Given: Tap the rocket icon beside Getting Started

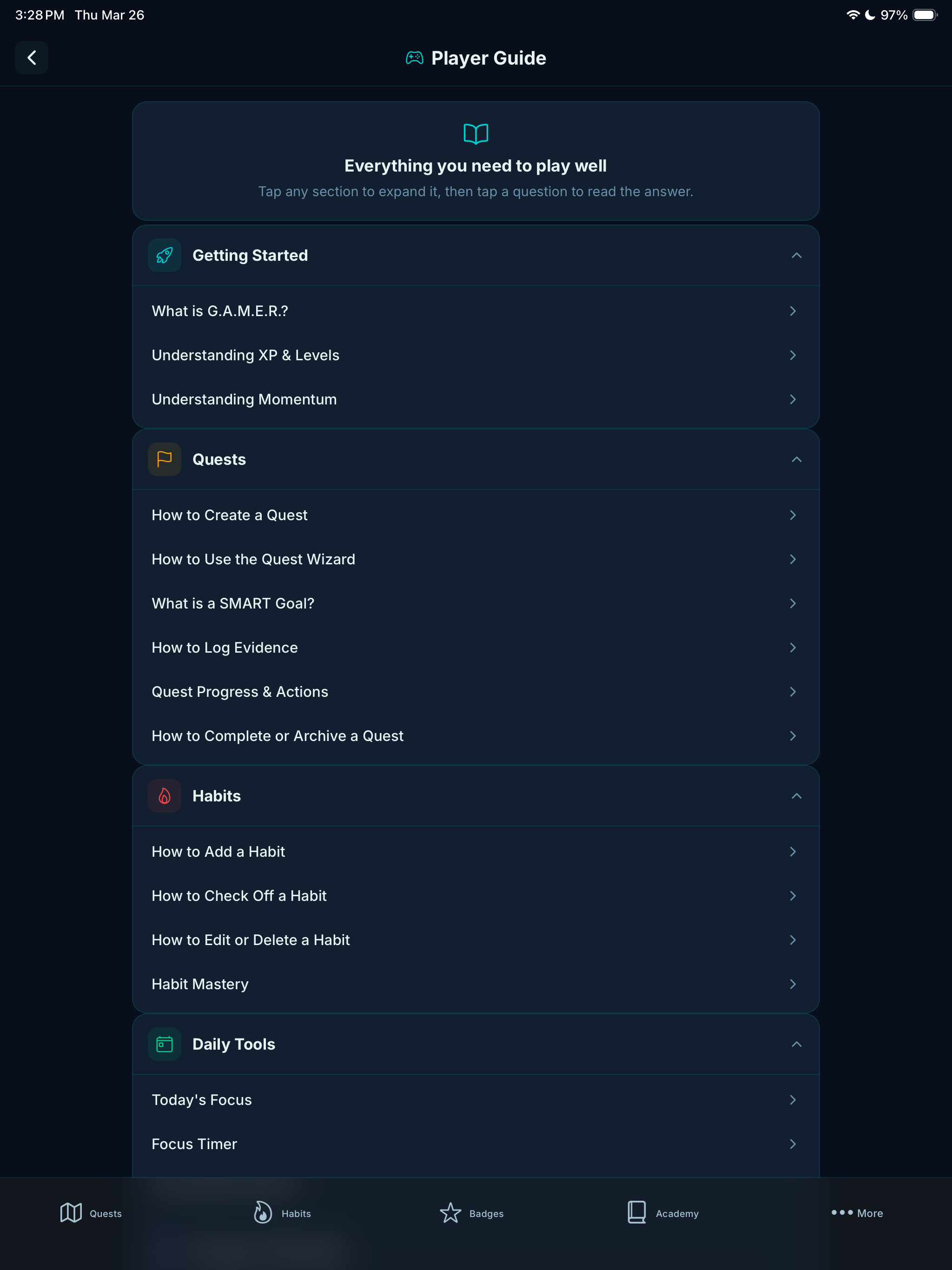Looking at the screenshot, I should tap(164, 255).
